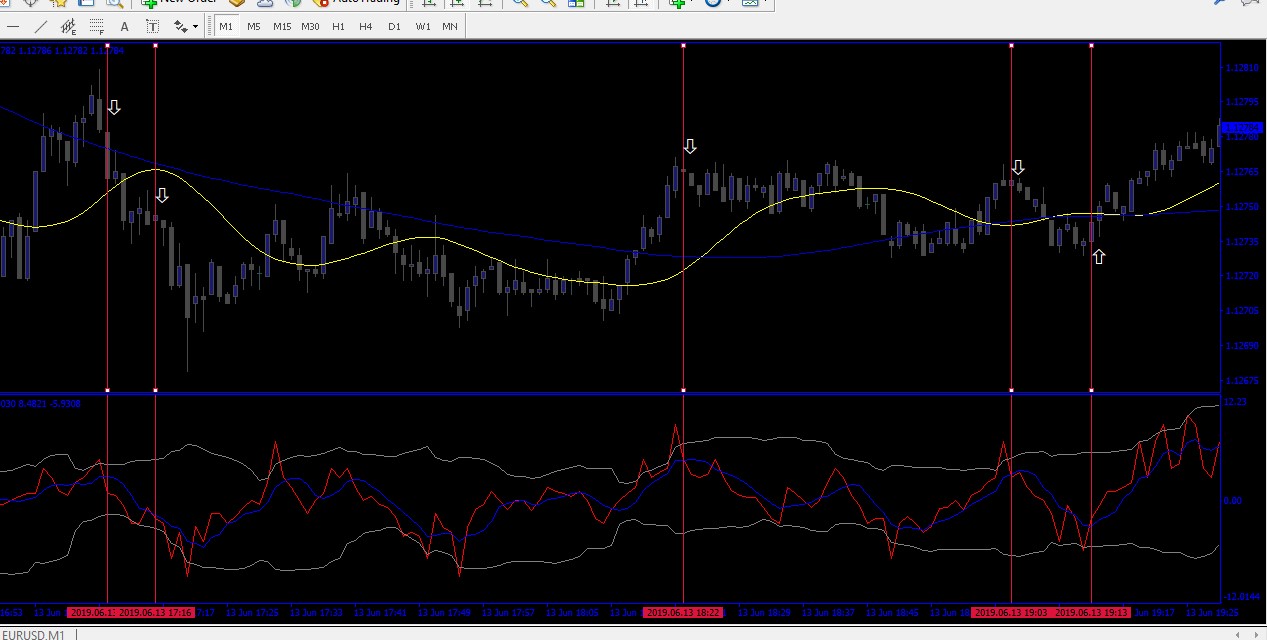
Task: Click the right tab-scroll arrow at bottom
Action: tap(1257, 634)
